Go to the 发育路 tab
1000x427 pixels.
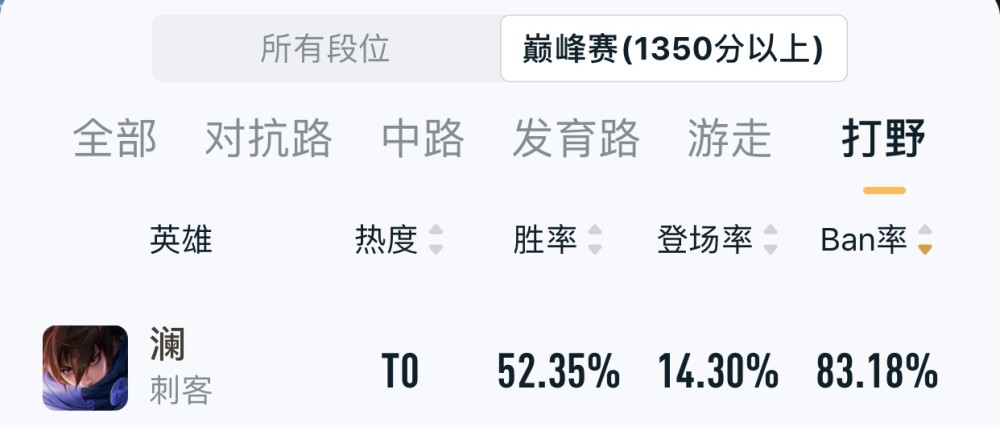click(576, 138)
